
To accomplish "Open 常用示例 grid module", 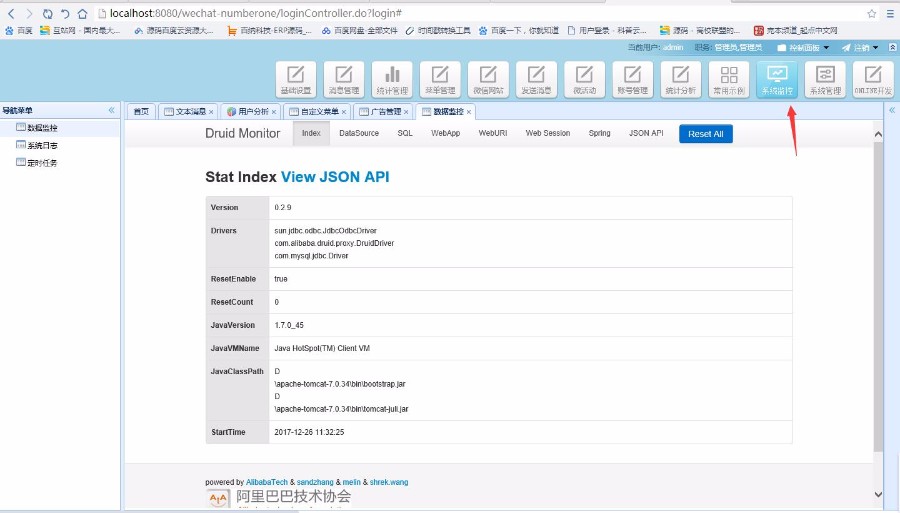I will click(x=729, y=79).
